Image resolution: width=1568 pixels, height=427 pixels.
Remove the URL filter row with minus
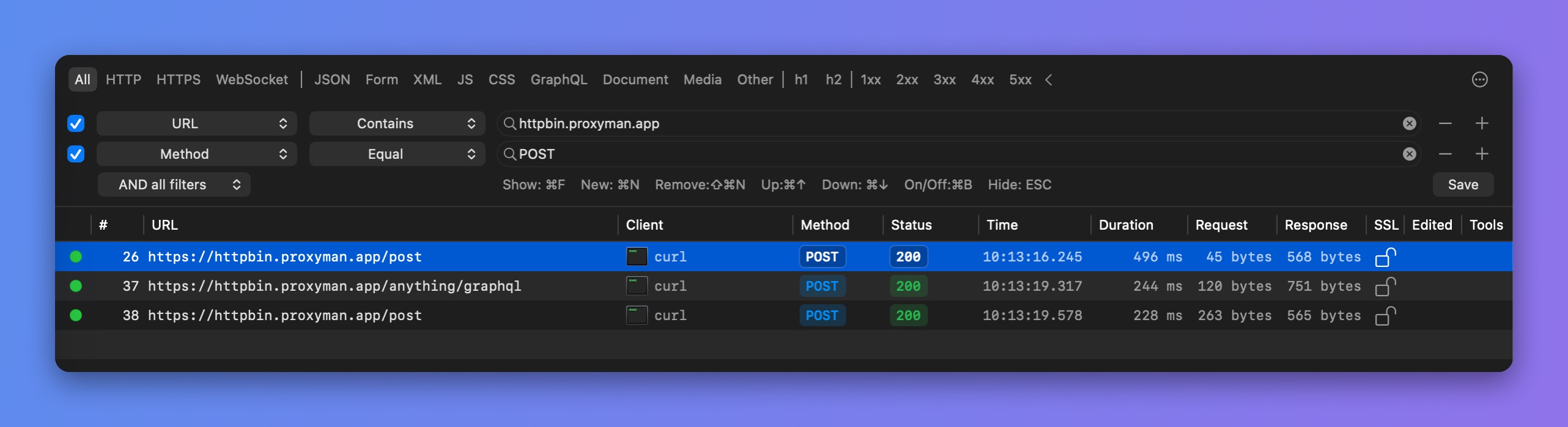click(x=1445, y=123)
